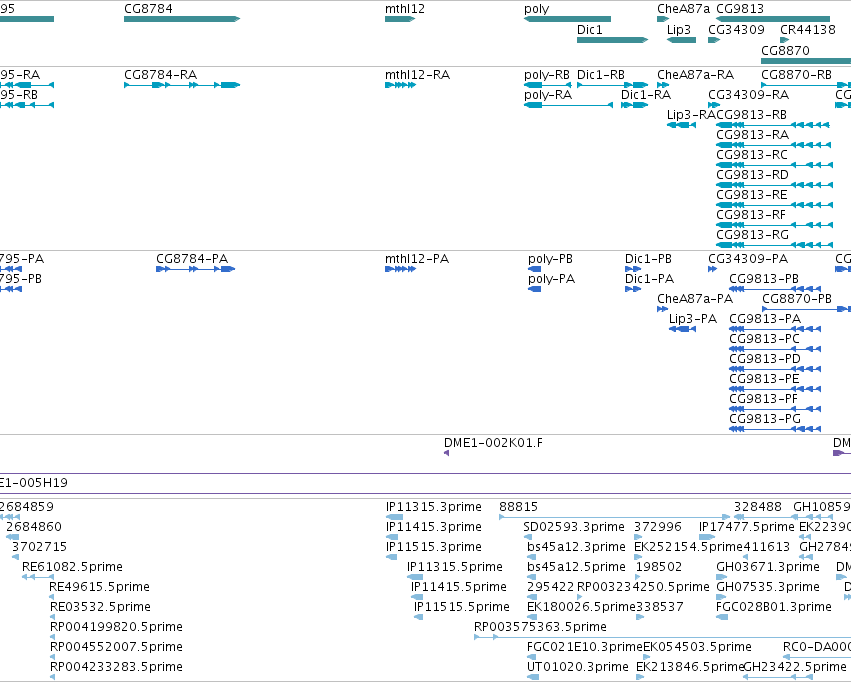Click protein Dic1-PA

coord(633,289)
